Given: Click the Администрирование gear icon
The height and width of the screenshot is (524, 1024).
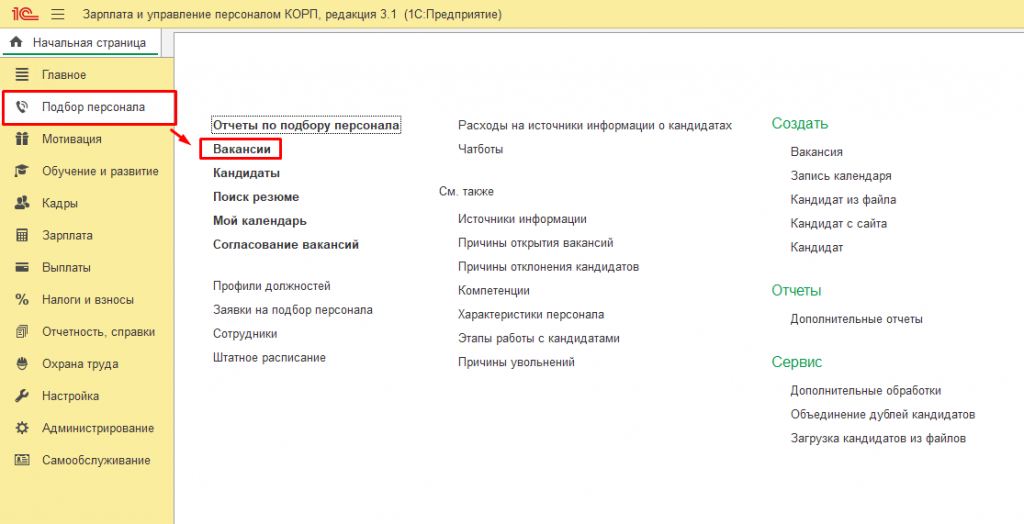Looking at the screenshot, I should (22, 428).
